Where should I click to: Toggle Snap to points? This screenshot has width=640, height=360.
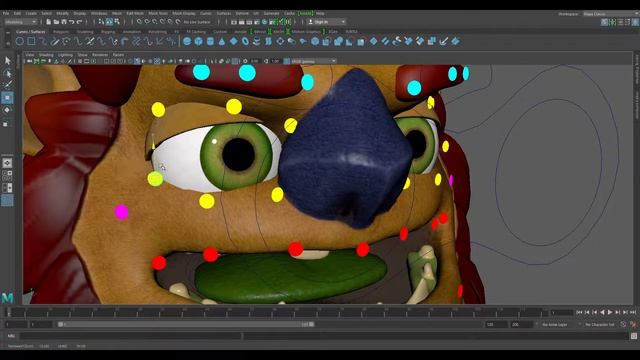pyautogui.click(x=155, y=22)
